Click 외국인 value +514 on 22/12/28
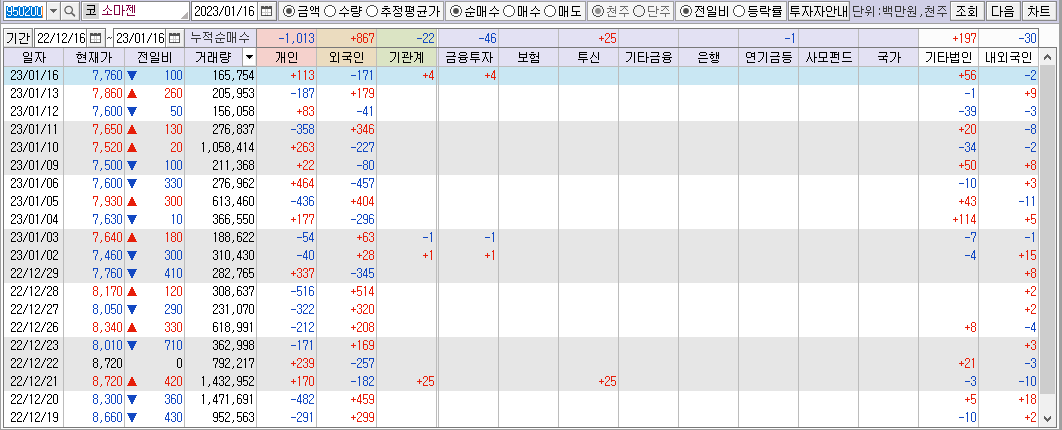 (x=347, y=291)
